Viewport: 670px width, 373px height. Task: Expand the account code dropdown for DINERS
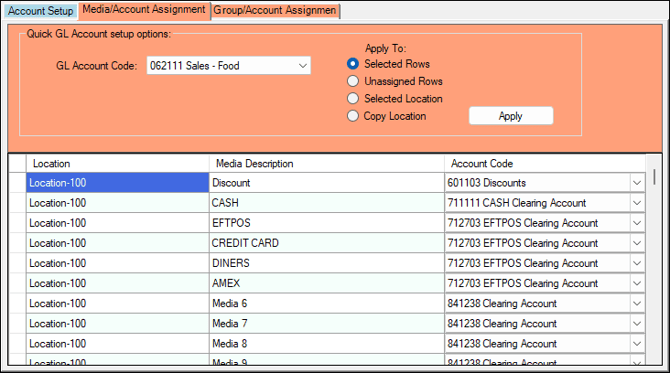click(x=637, y=263)
